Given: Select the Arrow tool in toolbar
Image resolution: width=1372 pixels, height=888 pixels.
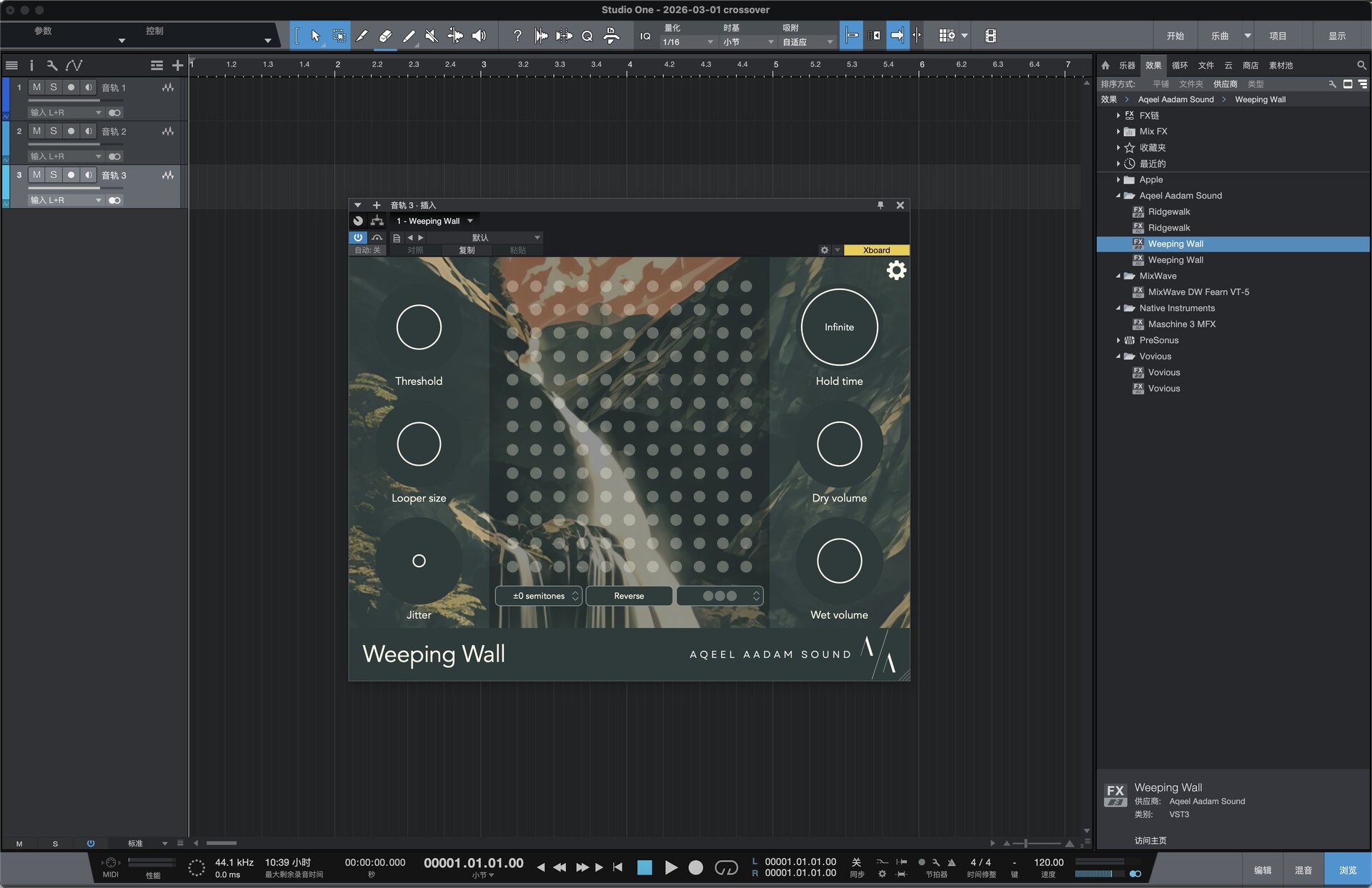Looking at the screenshot, I should [x=315, y=36].
